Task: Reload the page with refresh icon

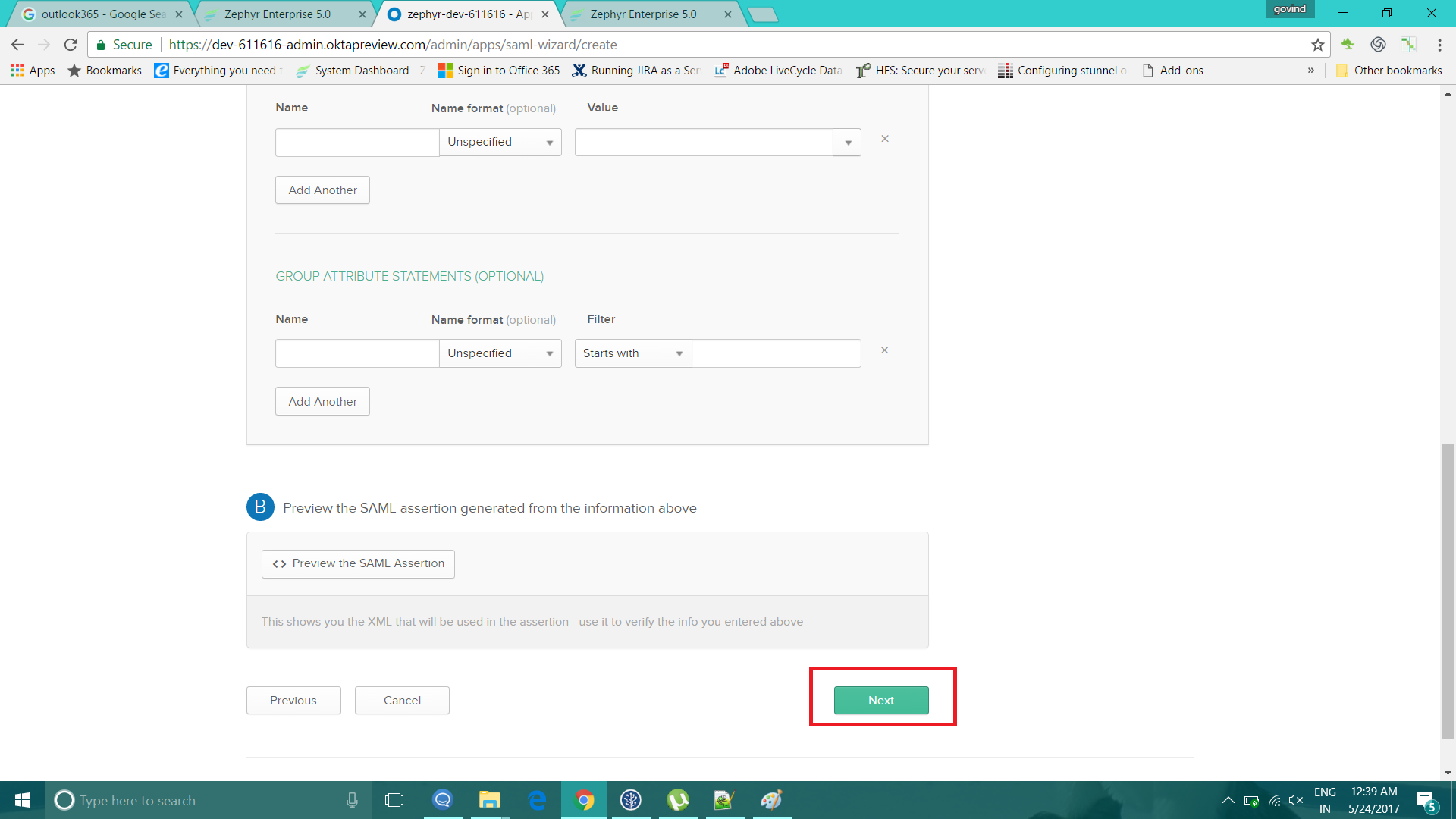Action: click(71, 45)
